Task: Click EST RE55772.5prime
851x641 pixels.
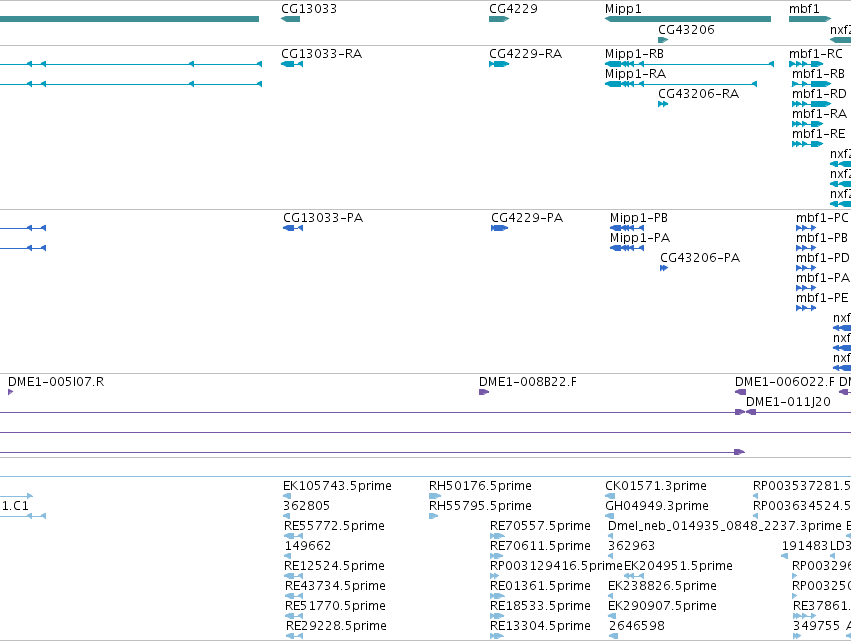Action: click(334, 526)
